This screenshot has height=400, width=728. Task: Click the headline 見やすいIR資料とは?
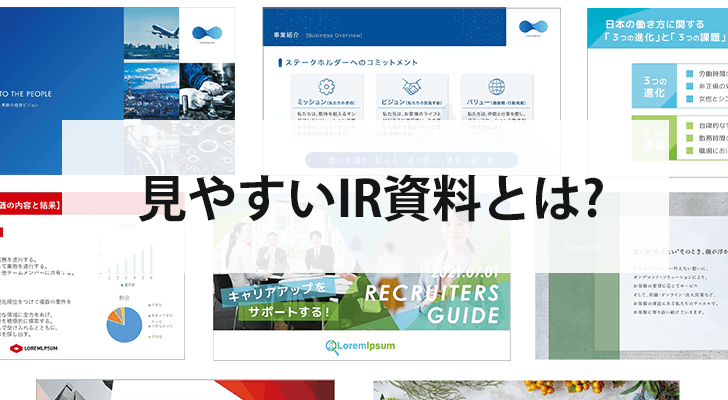[370, 200]
